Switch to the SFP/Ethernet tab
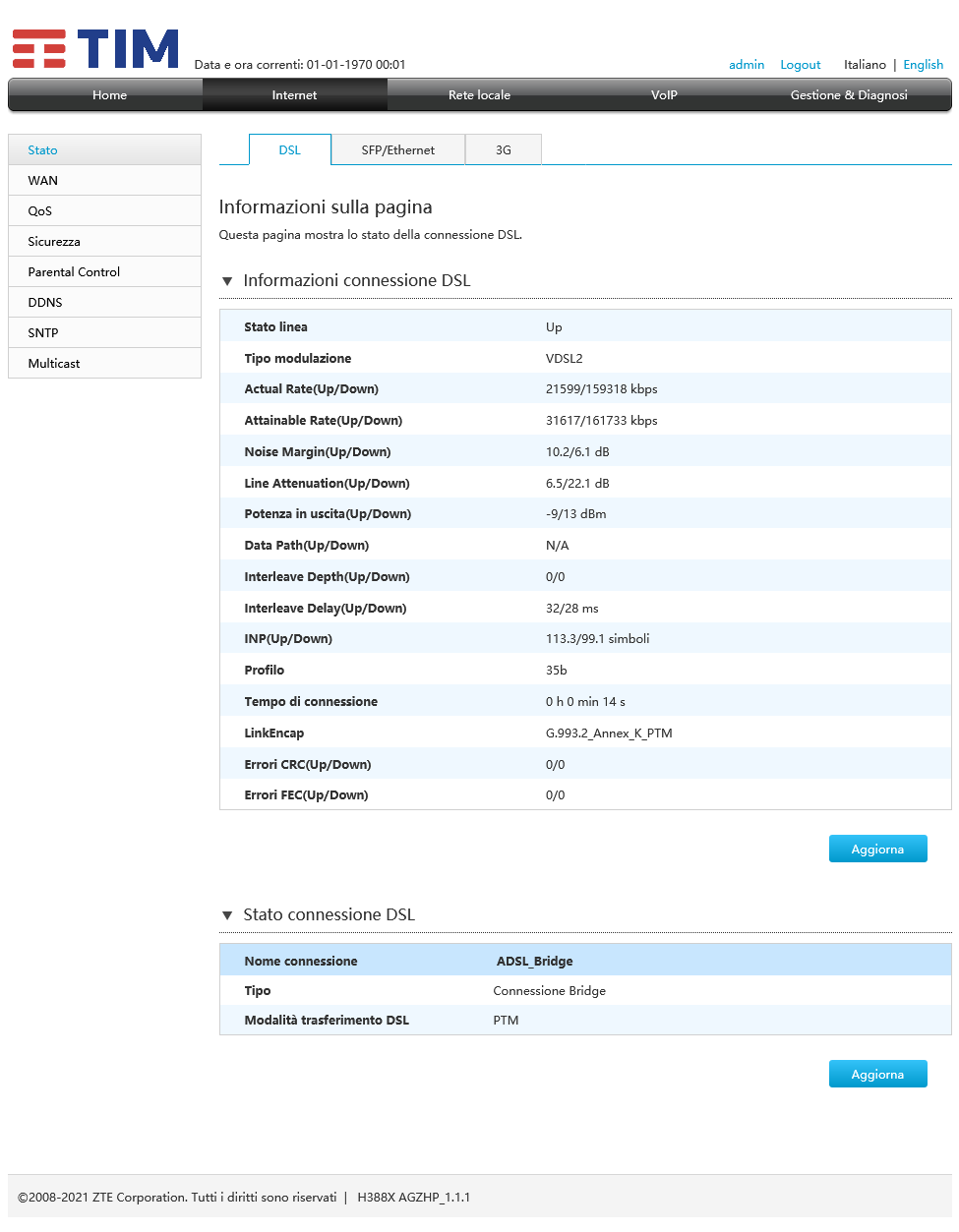 [397, 150]
